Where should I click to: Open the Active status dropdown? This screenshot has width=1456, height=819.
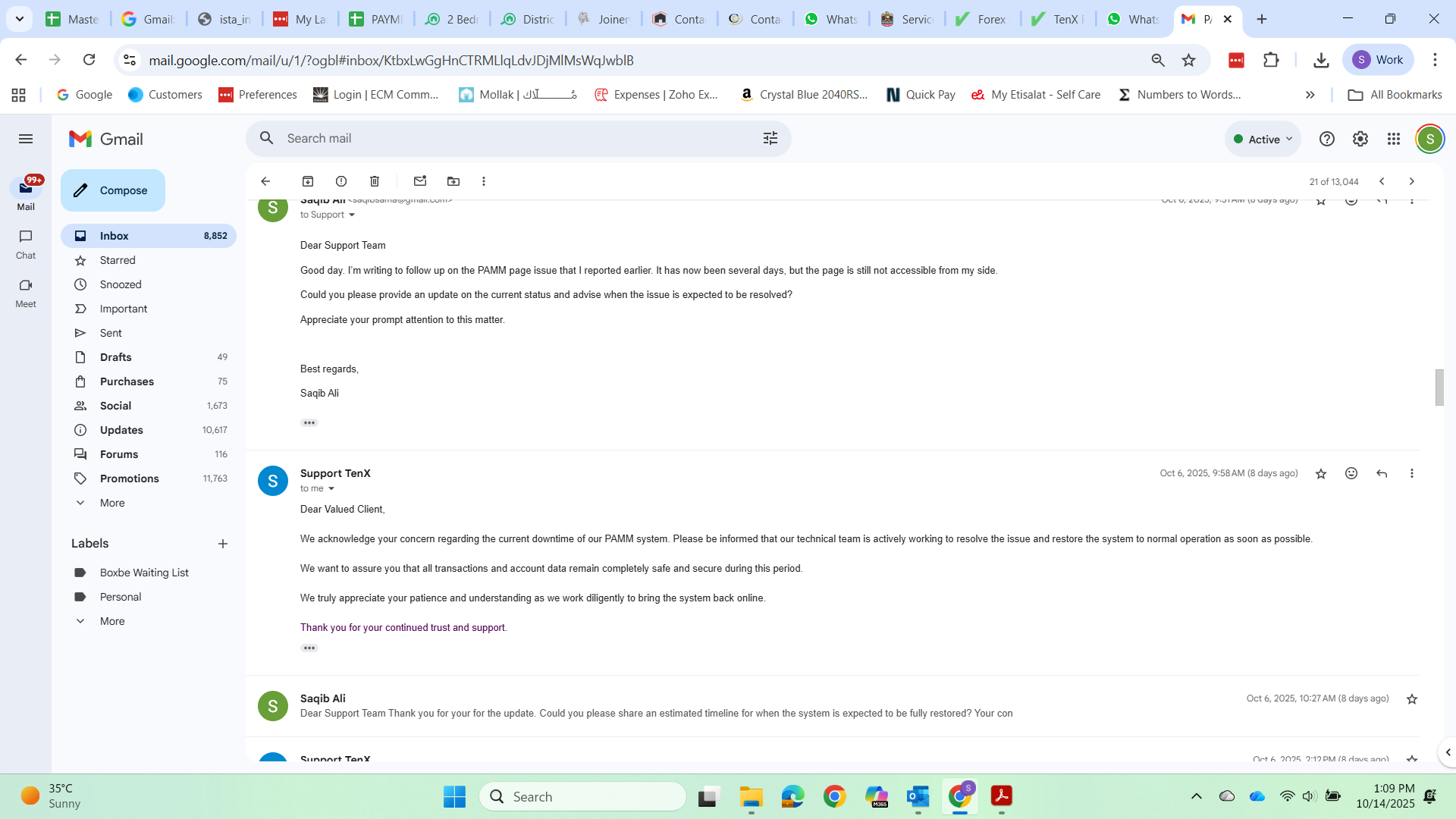coord(1263,139)
